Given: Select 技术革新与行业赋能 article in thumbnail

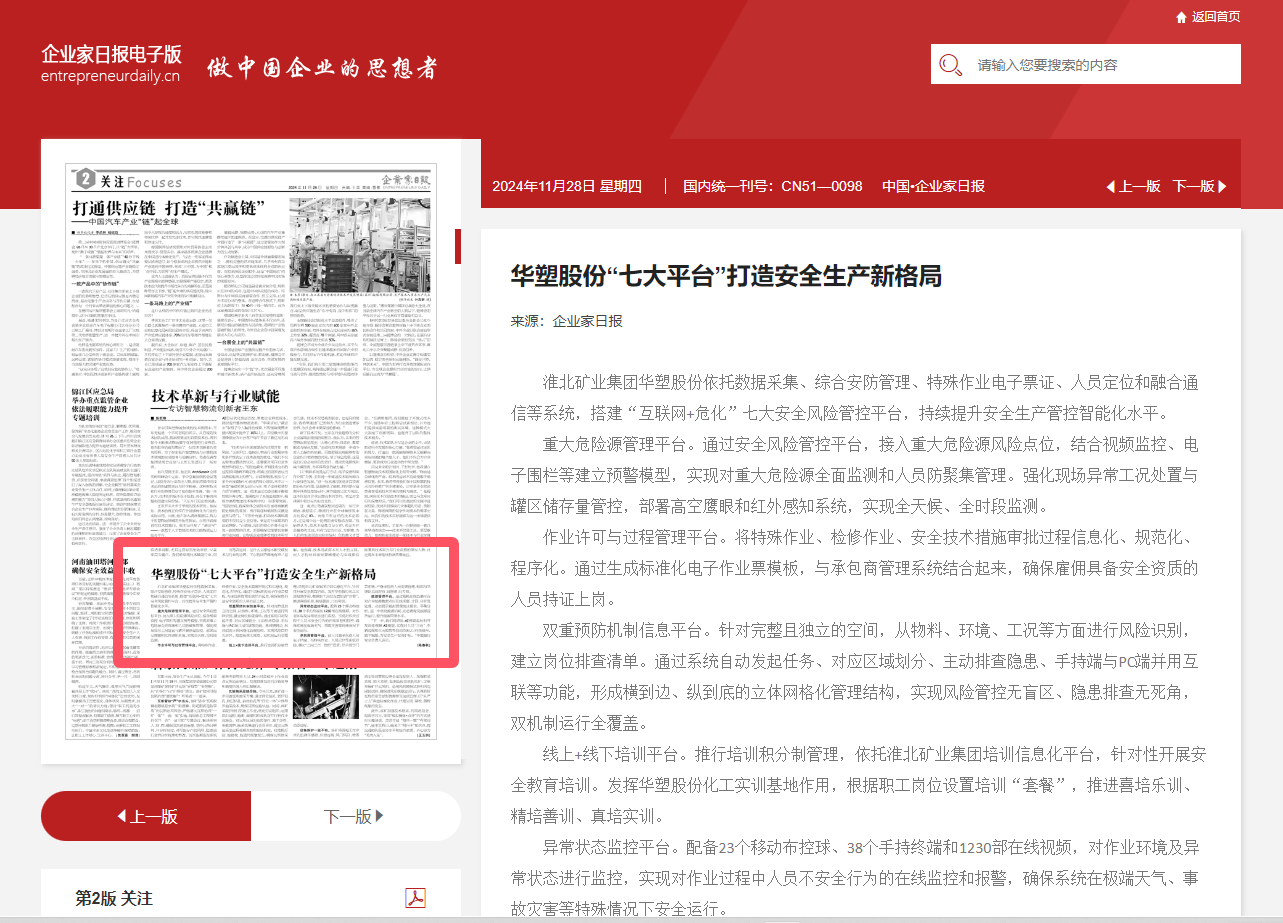Looking at the screenshot, I should tap(215, 394).
